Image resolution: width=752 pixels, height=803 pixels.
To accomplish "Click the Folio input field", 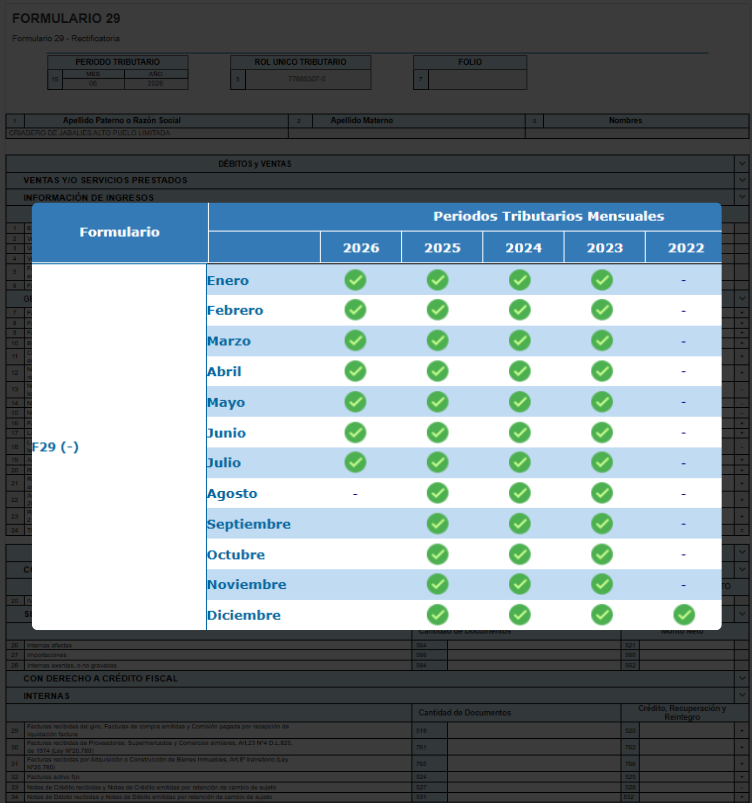I will (x=477, y=79).
